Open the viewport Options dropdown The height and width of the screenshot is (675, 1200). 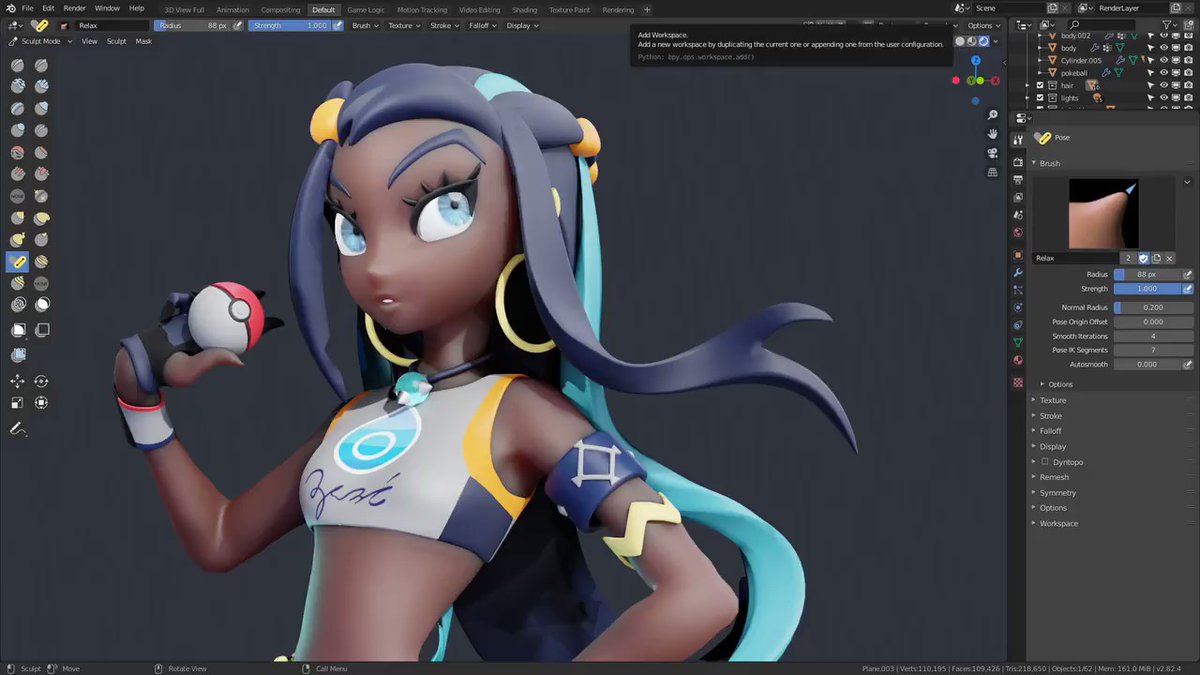coord(982,25)
